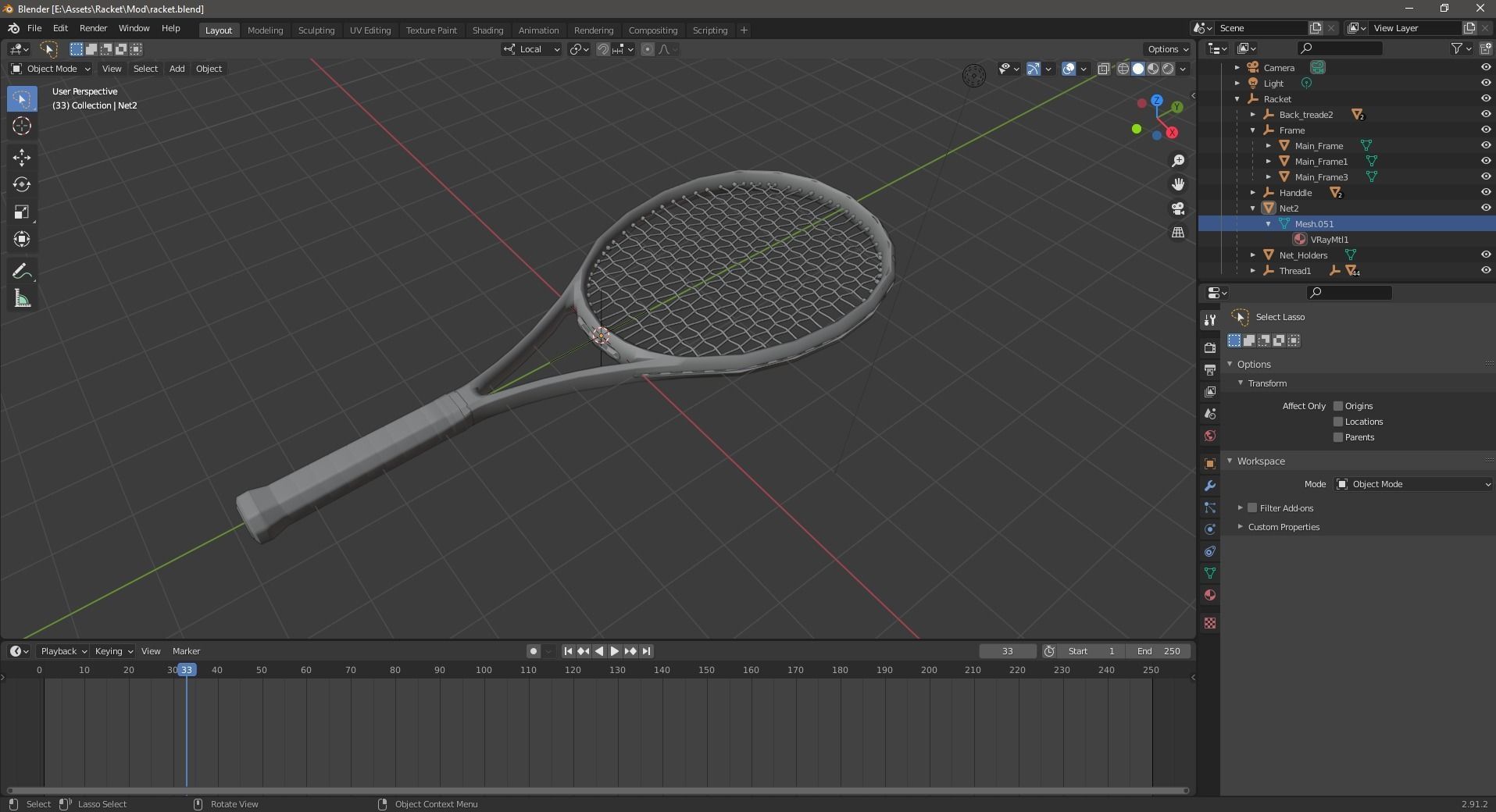Screen dimensions: 1496x812
Task: Click the timeline playhead marker at 33
Action: pyautogui.click(x=186, y=670)
